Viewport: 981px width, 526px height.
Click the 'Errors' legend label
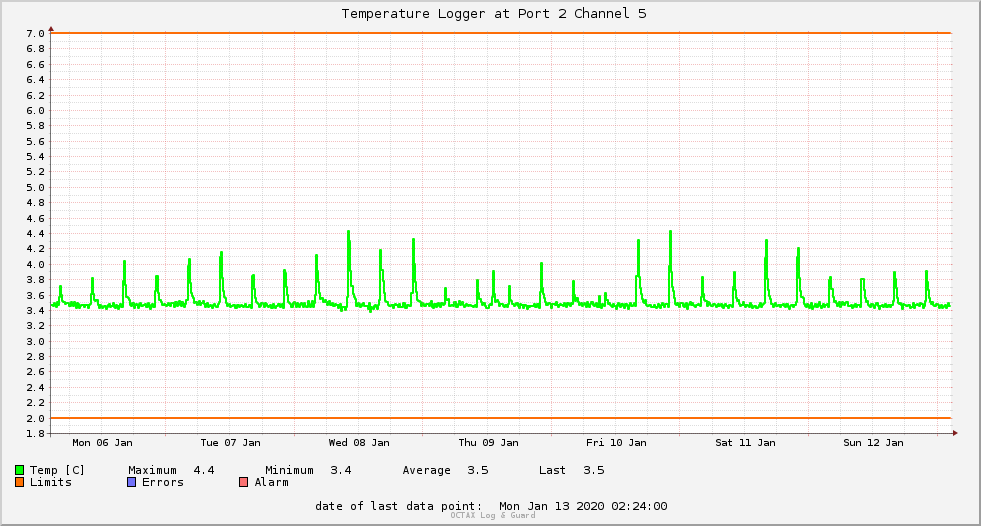click(x=163, y=482)
